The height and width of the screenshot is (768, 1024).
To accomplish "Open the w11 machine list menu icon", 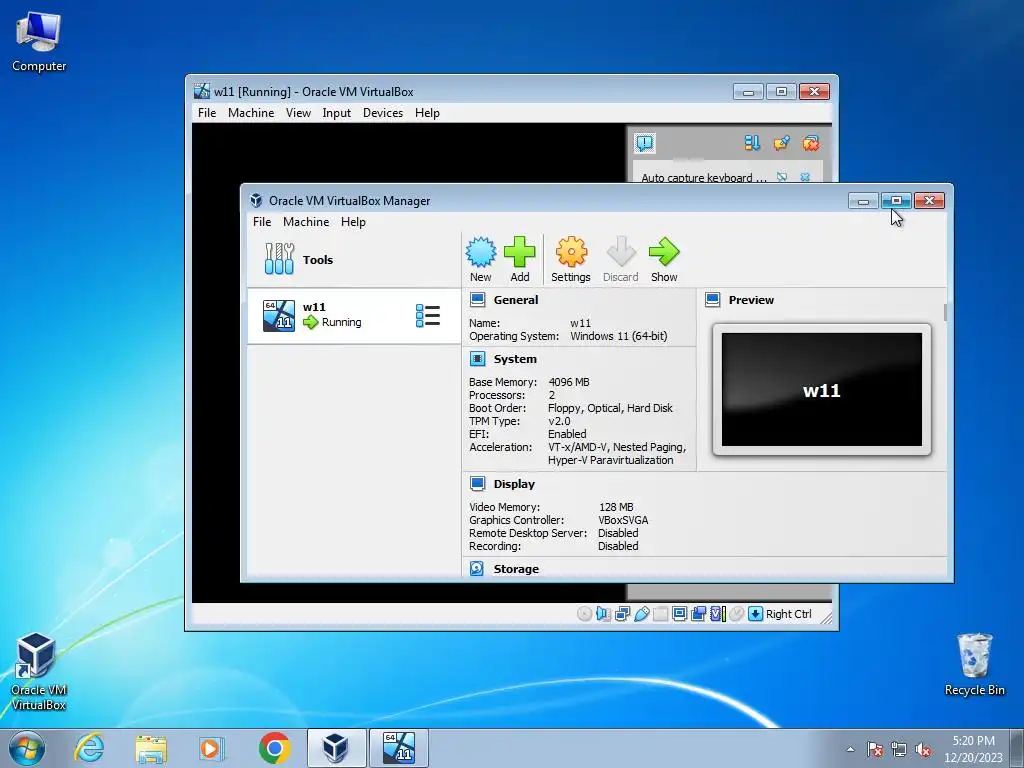I will (428, 315).
